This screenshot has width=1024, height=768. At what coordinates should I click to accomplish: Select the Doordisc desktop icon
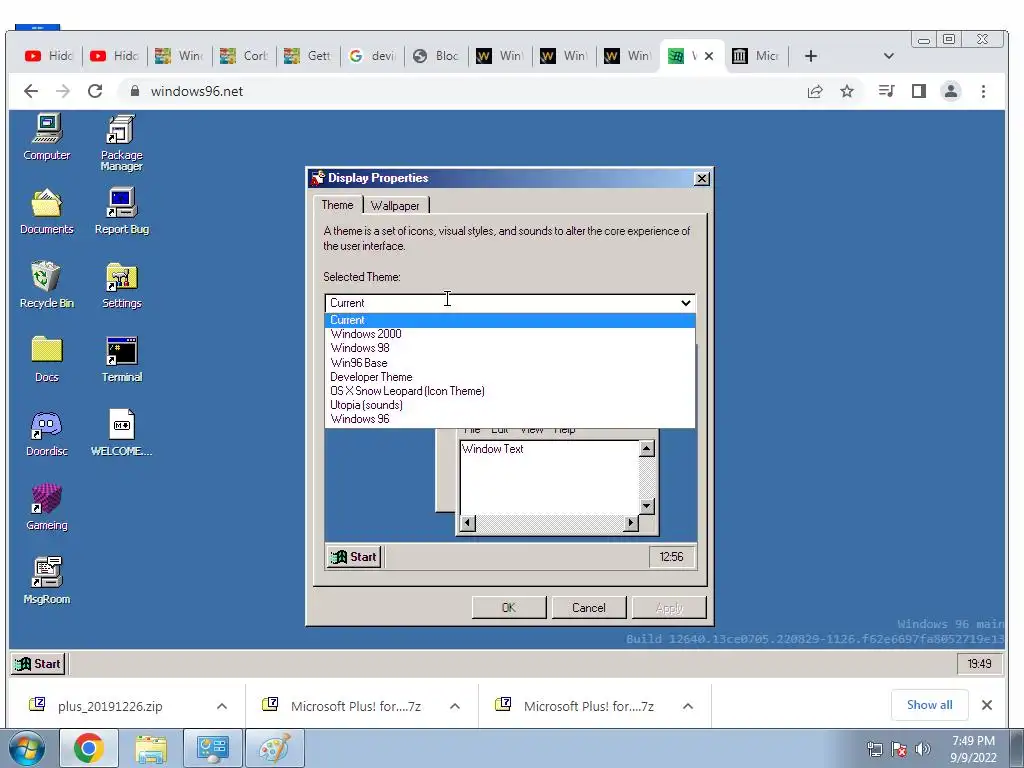46,433
